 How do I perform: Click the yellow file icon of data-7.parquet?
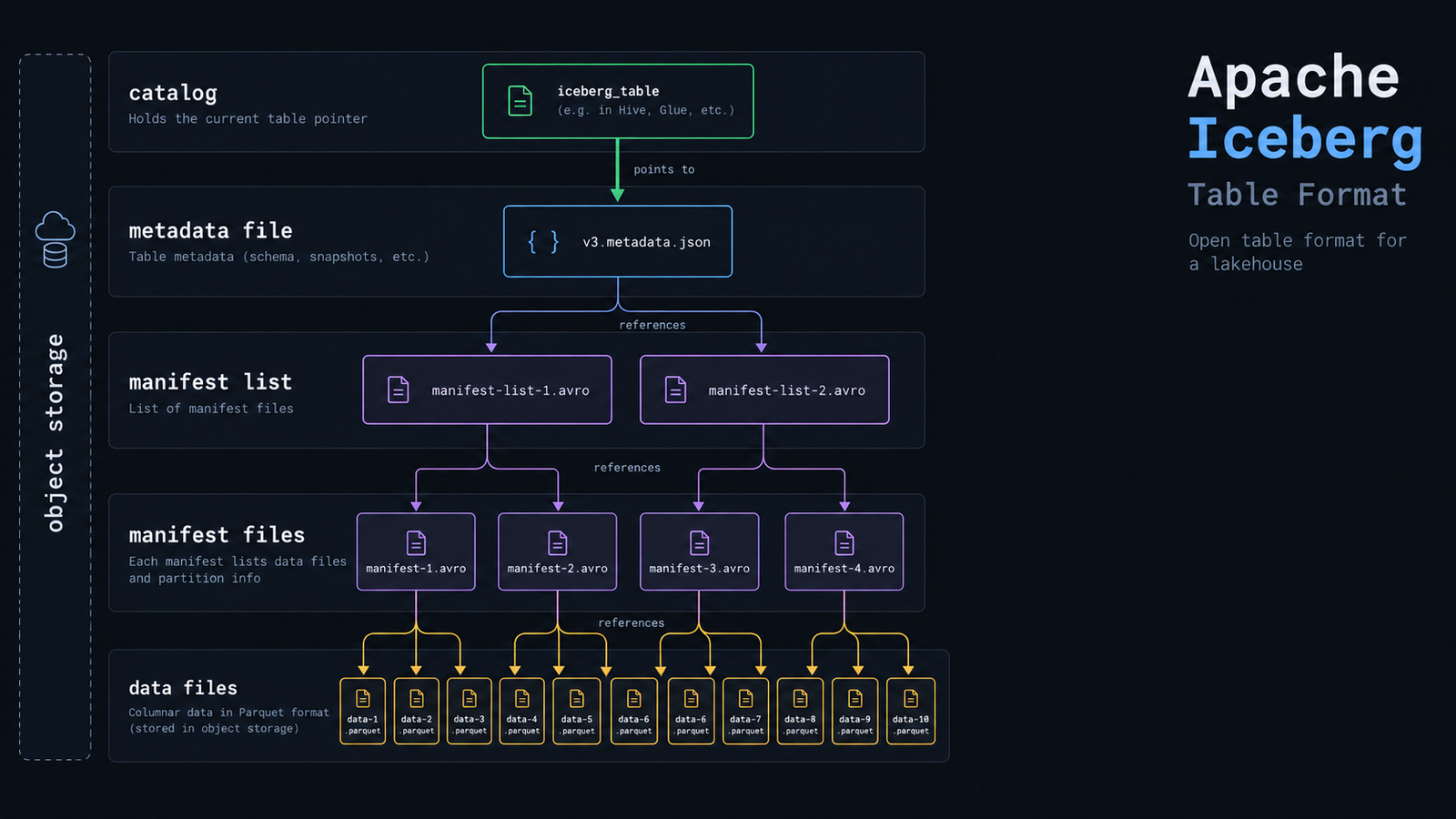click(x=746, y=698)
